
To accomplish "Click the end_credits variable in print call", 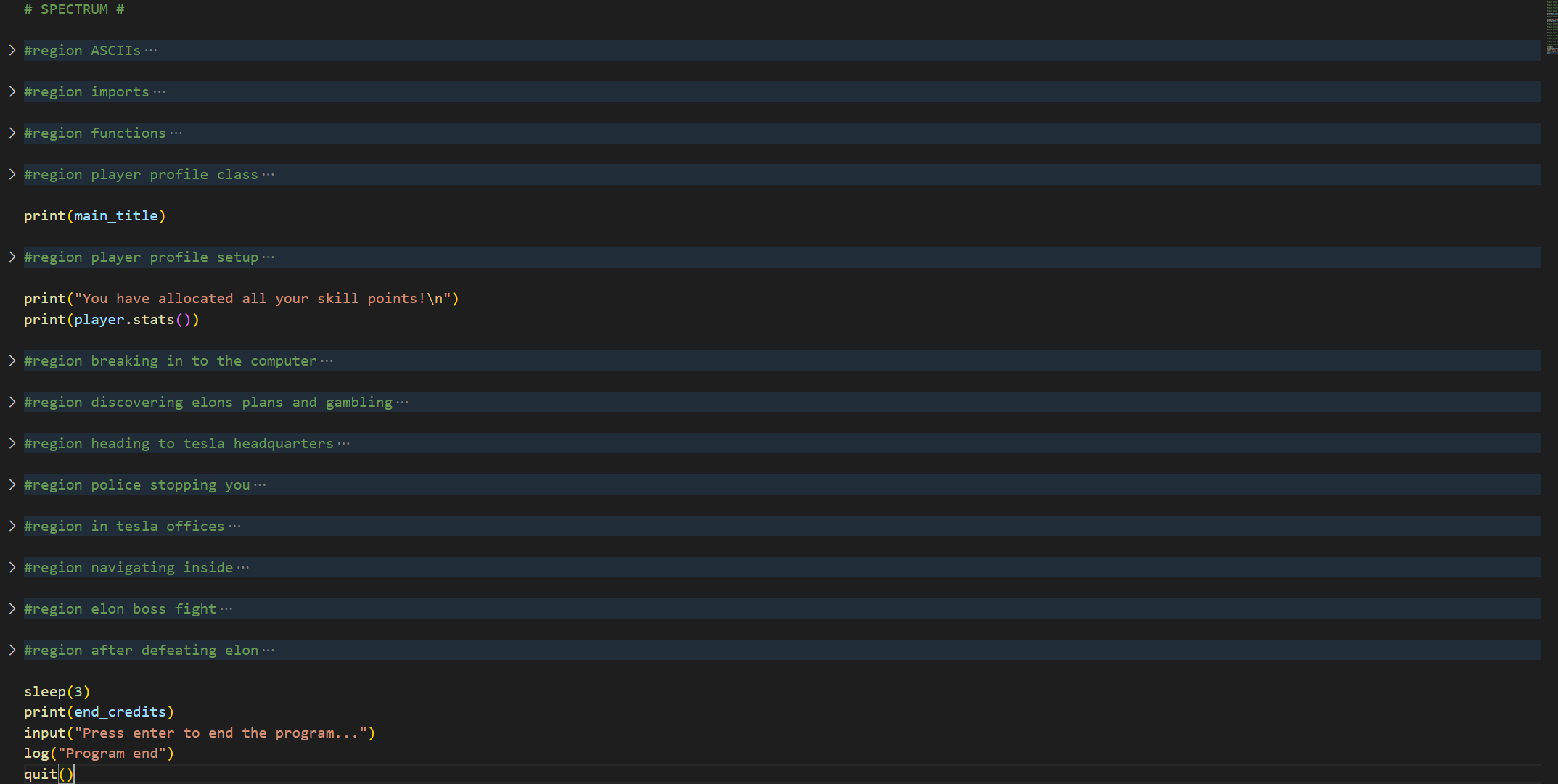I will pyautogui.click(x=120, y=712).
